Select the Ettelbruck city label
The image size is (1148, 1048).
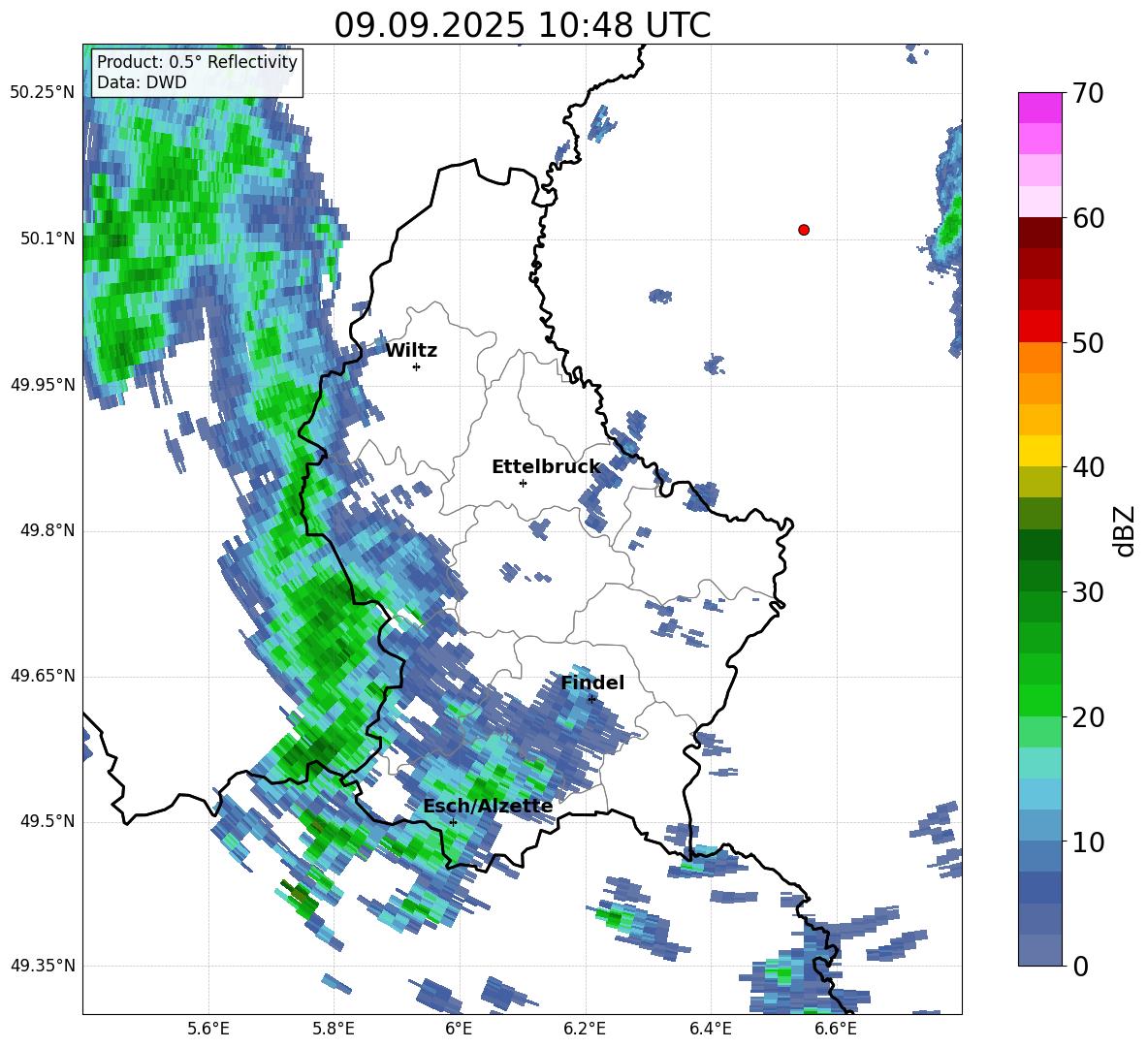point(546,467)
